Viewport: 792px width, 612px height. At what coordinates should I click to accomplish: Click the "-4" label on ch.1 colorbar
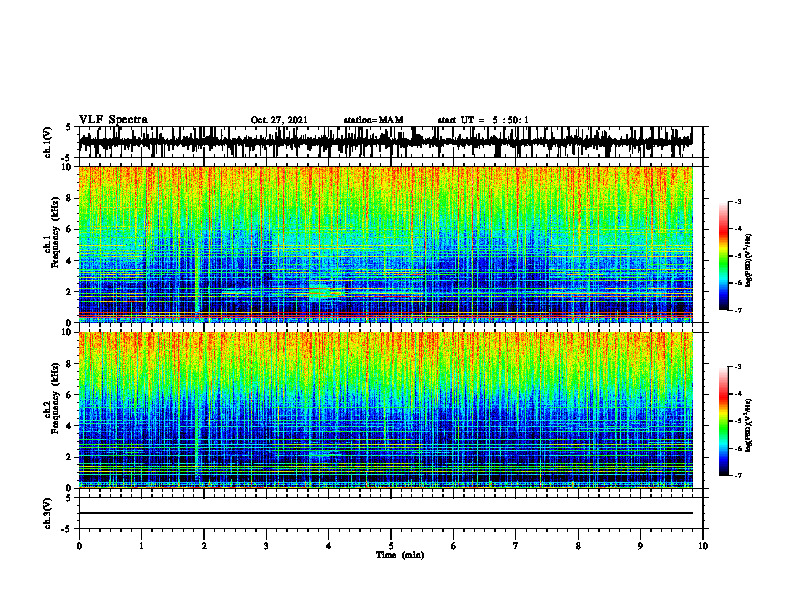737,229
